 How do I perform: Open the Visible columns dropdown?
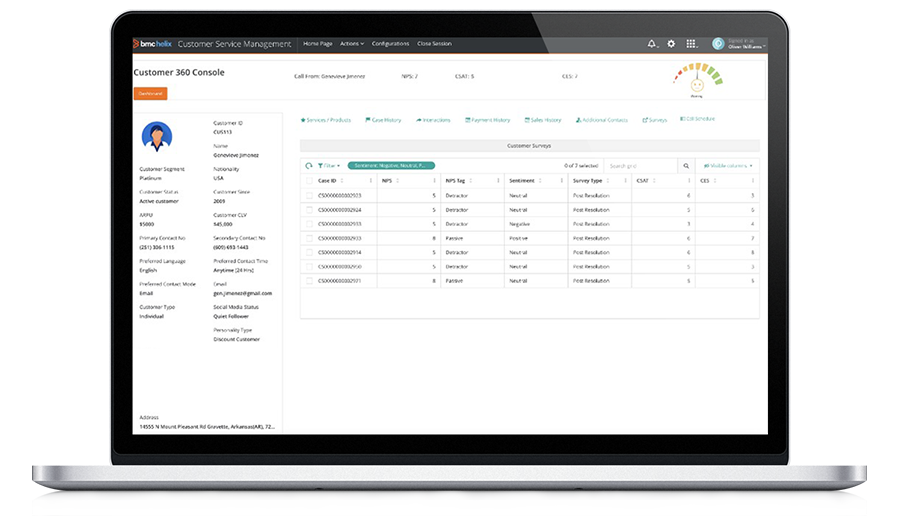point(728,165)
